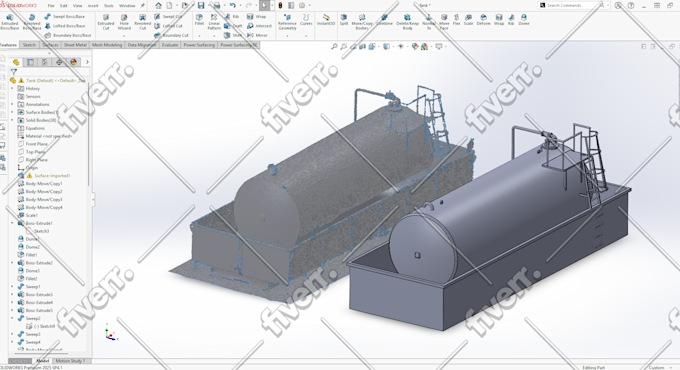Viewport: 680px width, 370px height.
Task: Click the Rebuild traffic light icon
Action: (x=280, y=6)
